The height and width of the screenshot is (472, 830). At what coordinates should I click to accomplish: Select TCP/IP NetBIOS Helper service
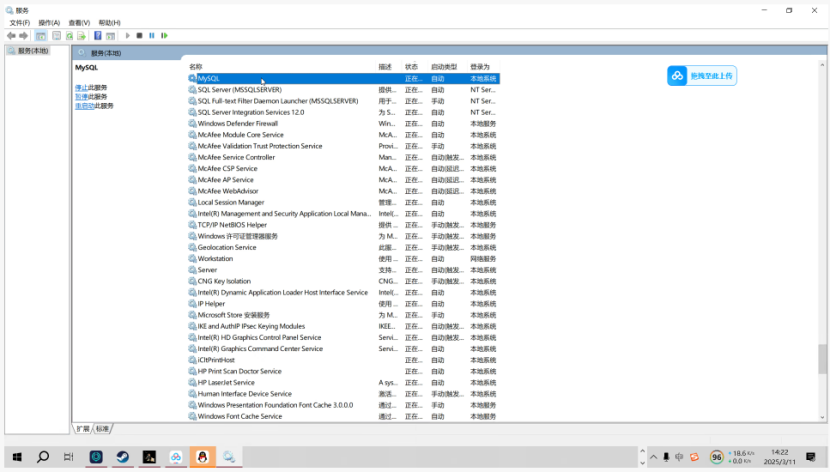click(x=344, y=225)
